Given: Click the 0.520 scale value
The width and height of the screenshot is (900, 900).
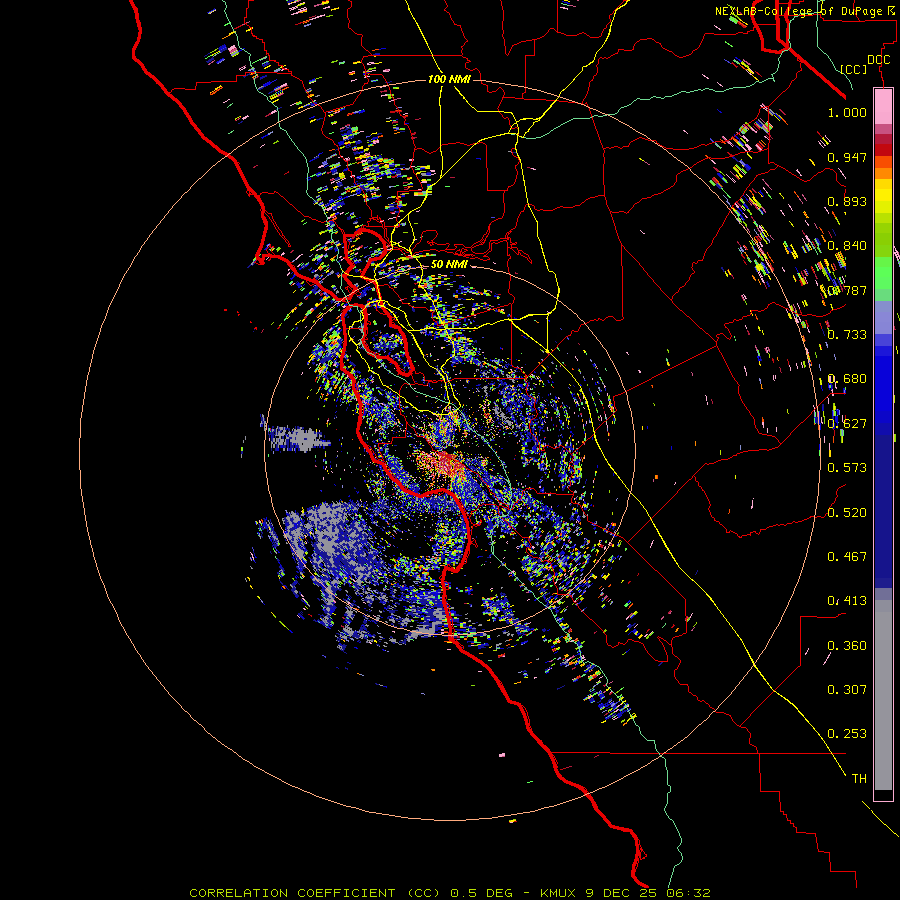Looking at the screenshot, I should pyautogui.click(x=847, y=513).
